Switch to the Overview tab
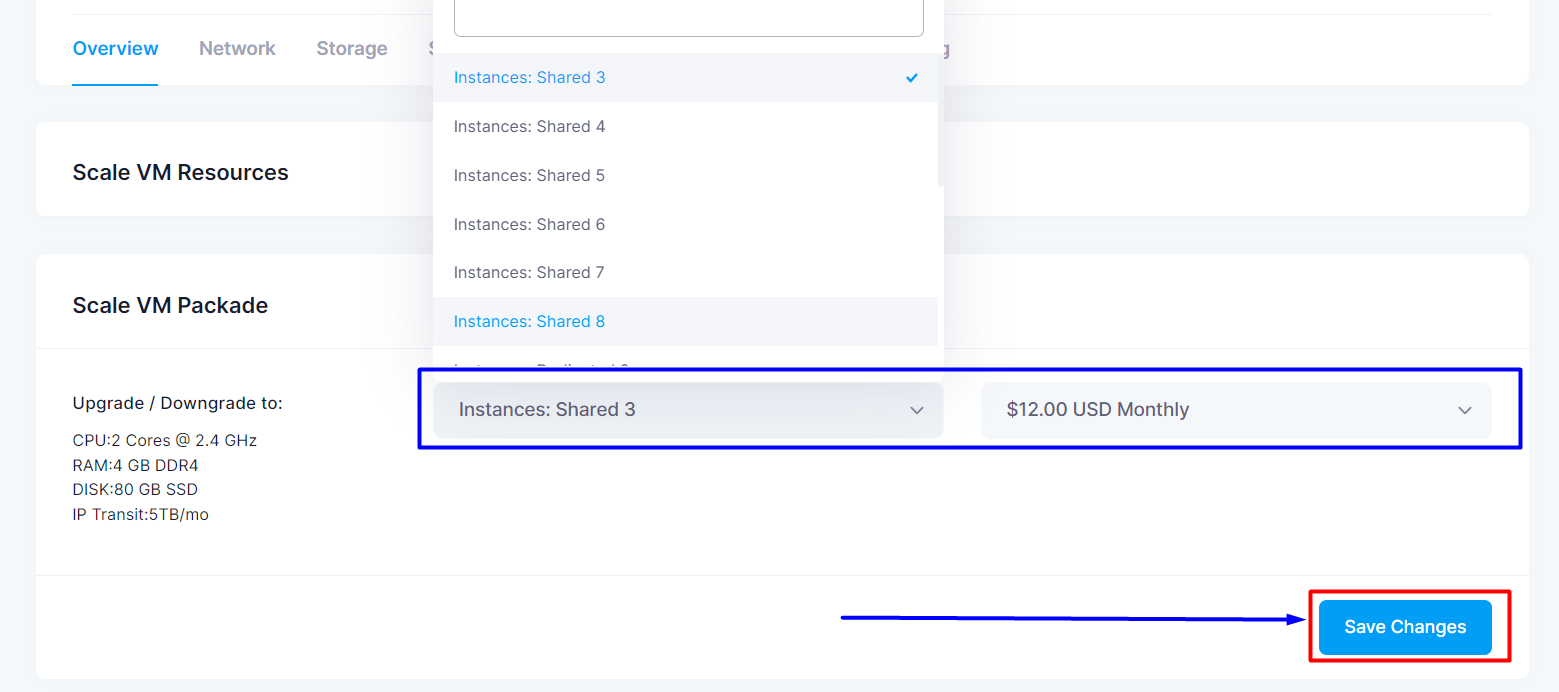The image size is (1559, 692). [115, 48]
